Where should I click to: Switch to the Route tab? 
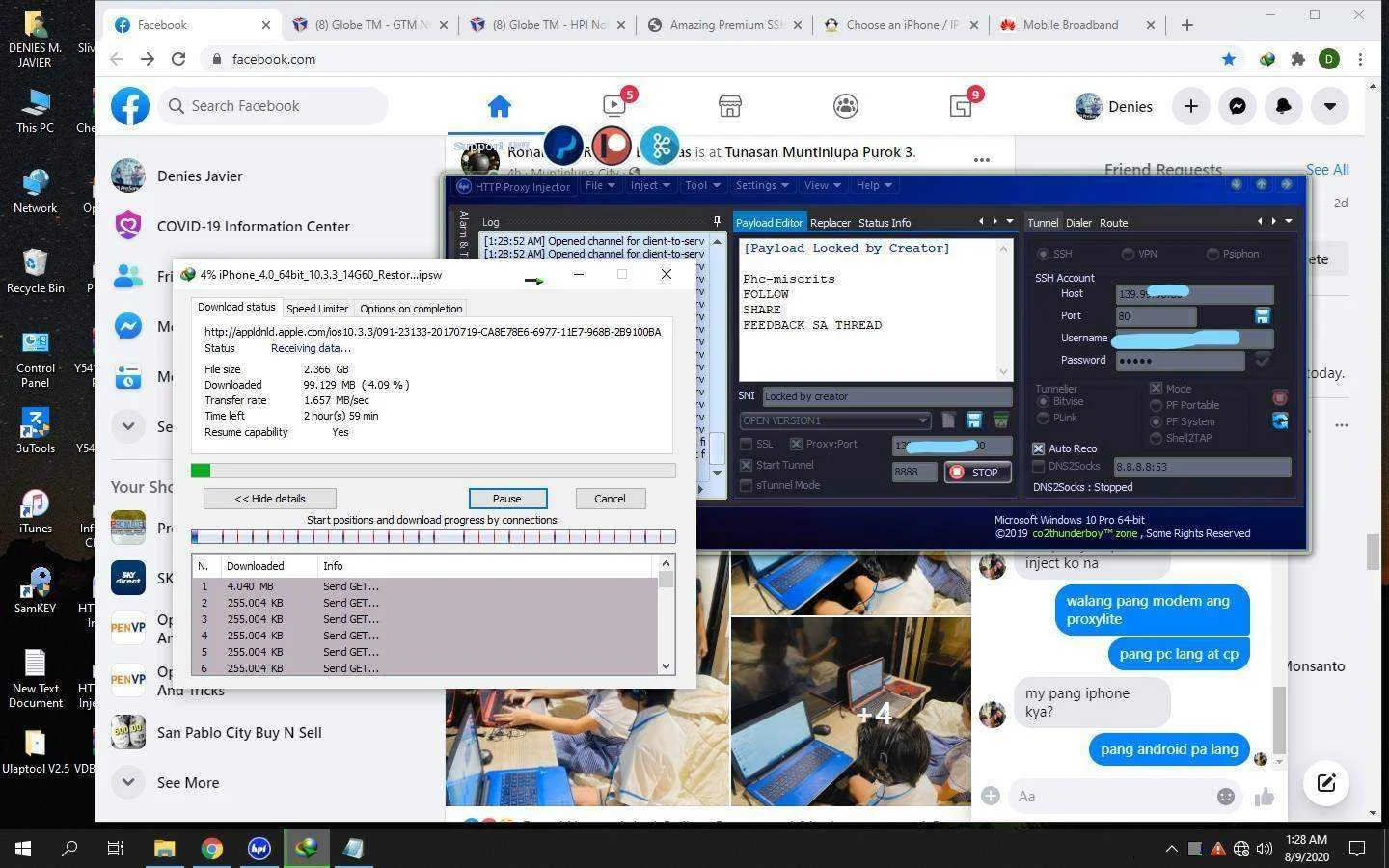coord(1113,223)
